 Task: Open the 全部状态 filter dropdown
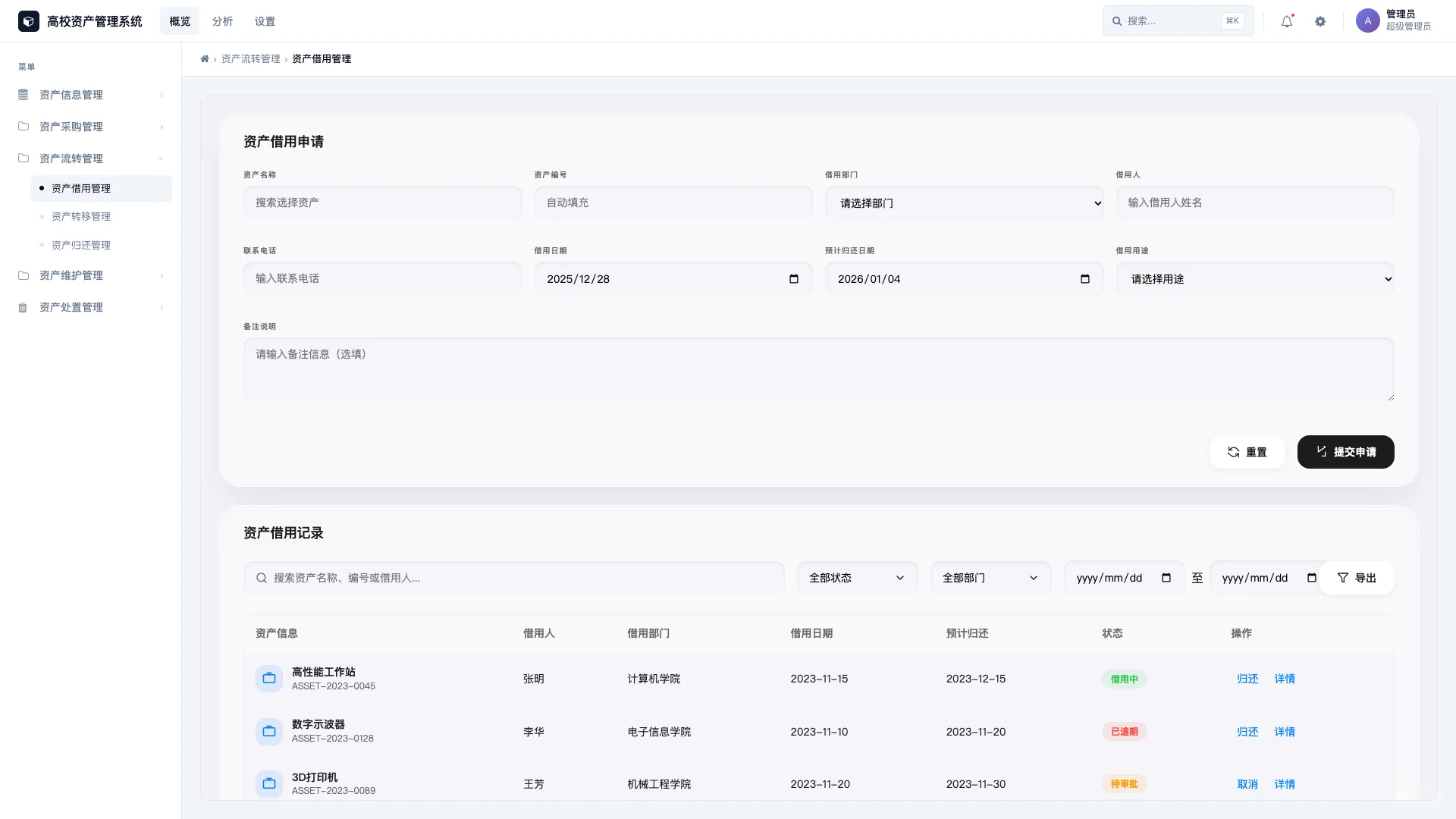point(857,578)
